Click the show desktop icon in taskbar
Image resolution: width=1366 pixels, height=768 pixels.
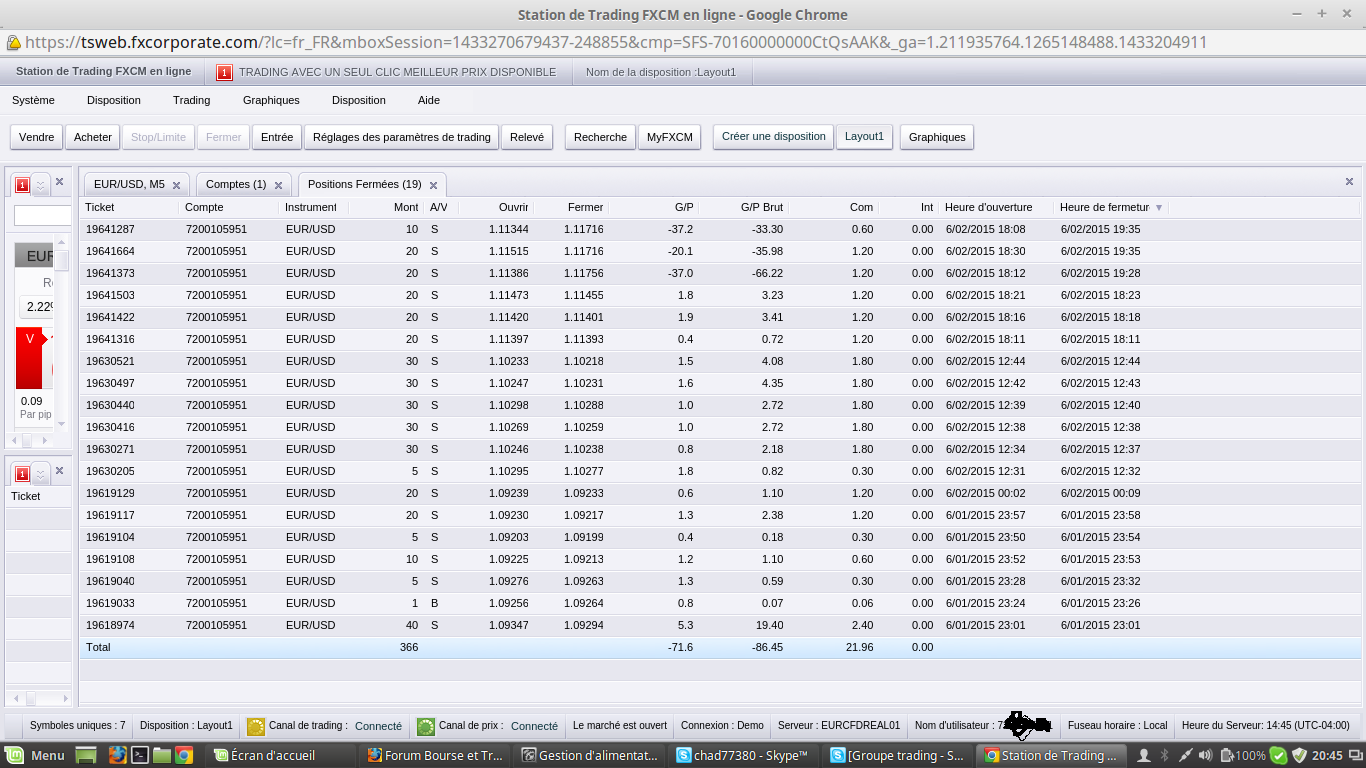tap(86, 756)
